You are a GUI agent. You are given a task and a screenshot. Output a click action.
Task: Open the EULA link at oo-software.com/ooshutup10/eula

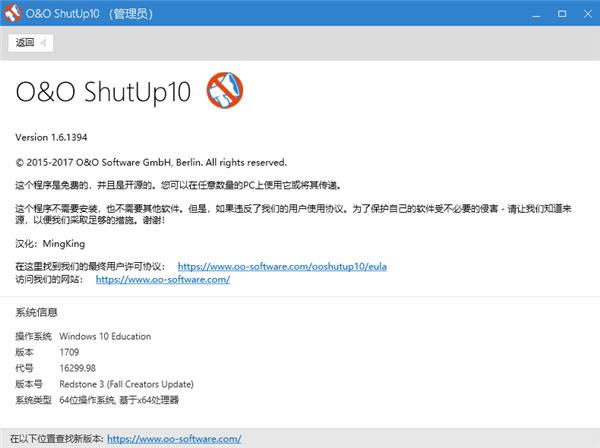[282, 266]
